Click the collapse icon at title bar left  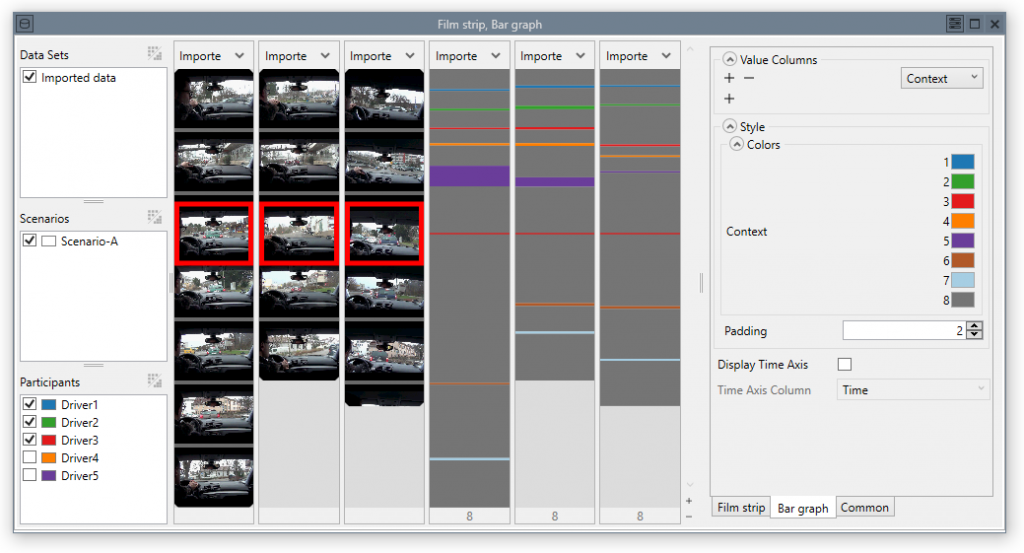point(26,24)
